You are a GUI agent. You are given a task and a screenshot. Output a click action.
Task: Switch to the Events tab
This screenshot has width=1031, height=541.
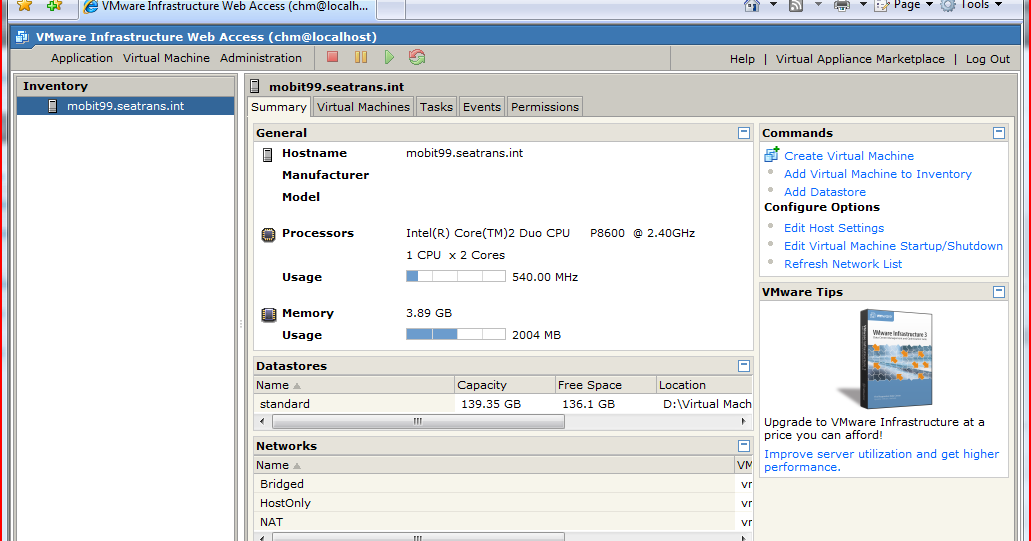(482, 106)
